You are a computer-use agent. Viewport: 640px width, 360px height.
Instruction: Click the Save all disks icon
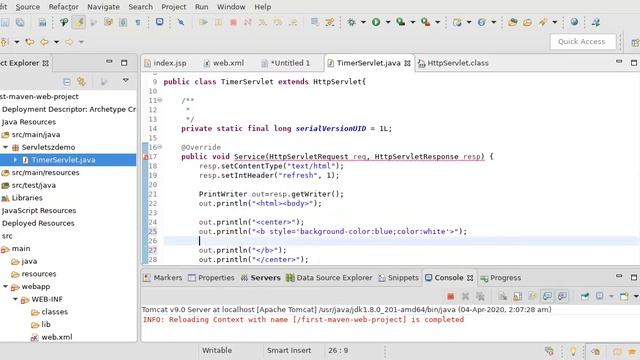coord(20,22)
